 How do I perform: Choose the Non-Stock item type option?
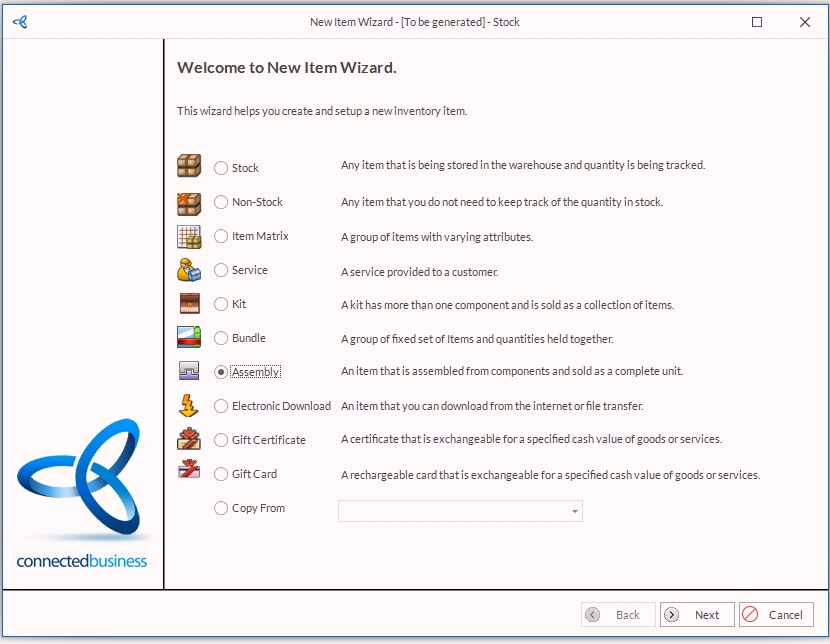click(x=221, y=203)
